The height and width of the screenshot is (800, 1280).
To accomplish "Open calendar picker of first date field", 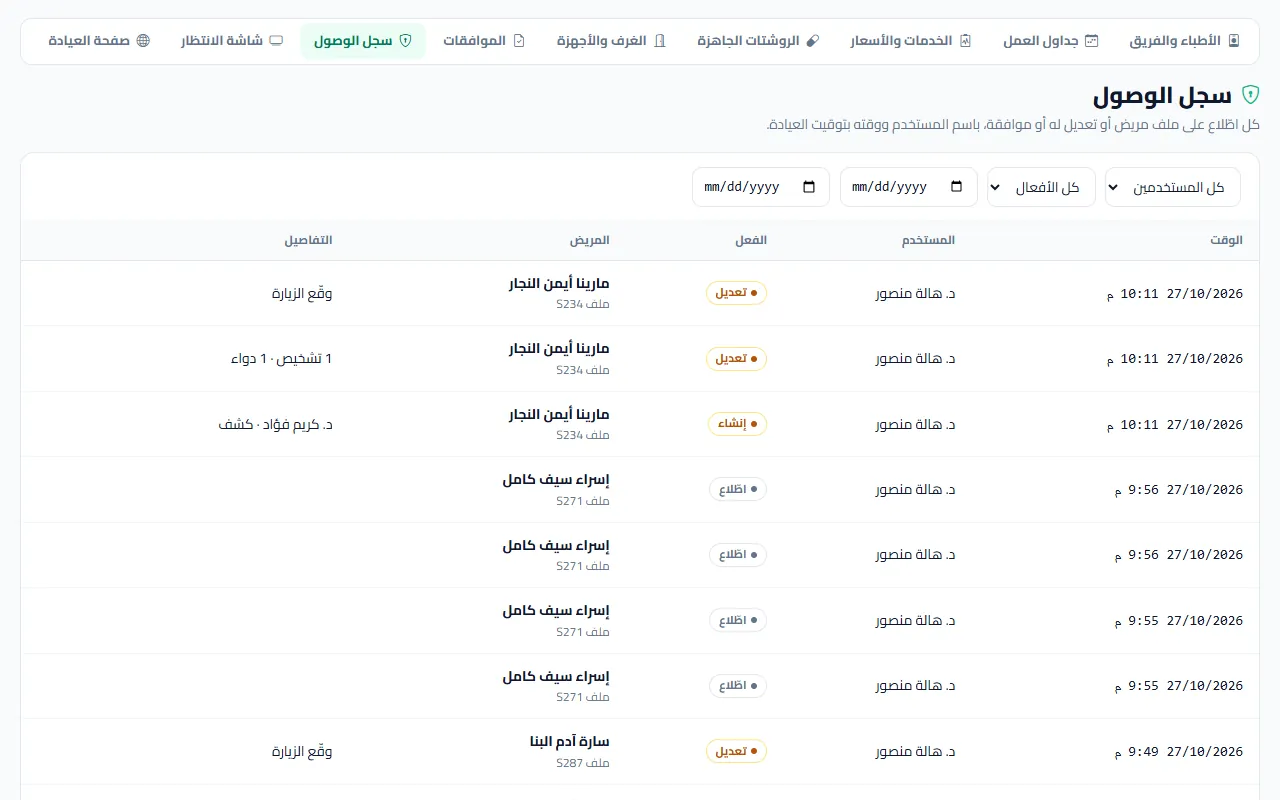I will point(956,187).
